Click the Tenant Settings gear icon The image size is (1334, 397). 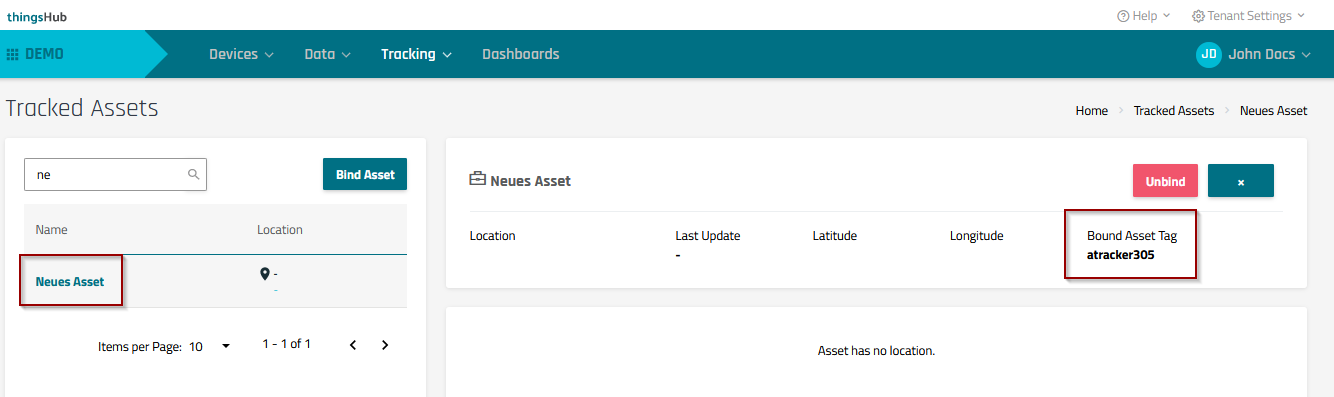1198,16
